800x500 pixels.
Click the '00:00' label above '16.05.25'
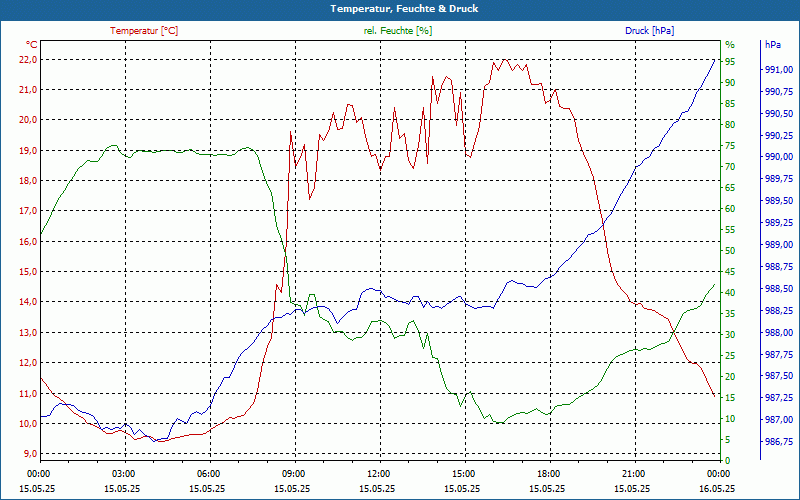pyautogui.click(x=720, y=473)
